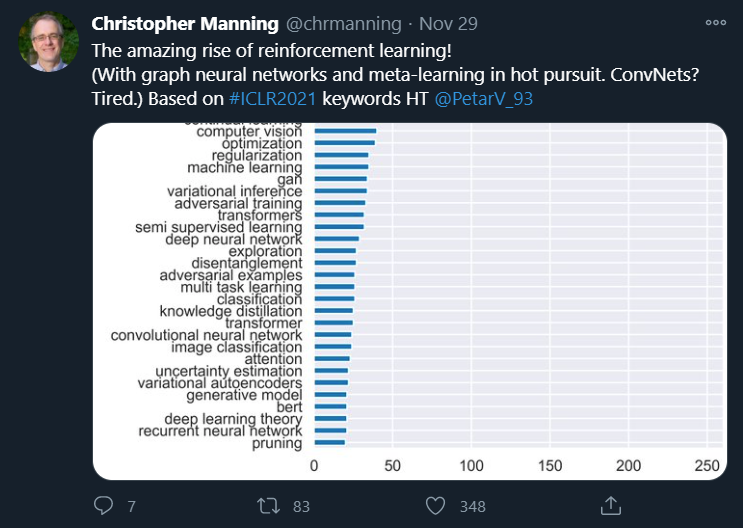Click the reply count 7
Image resolution: width=743 pixels, height=528 pixels.
pos(131,507)
